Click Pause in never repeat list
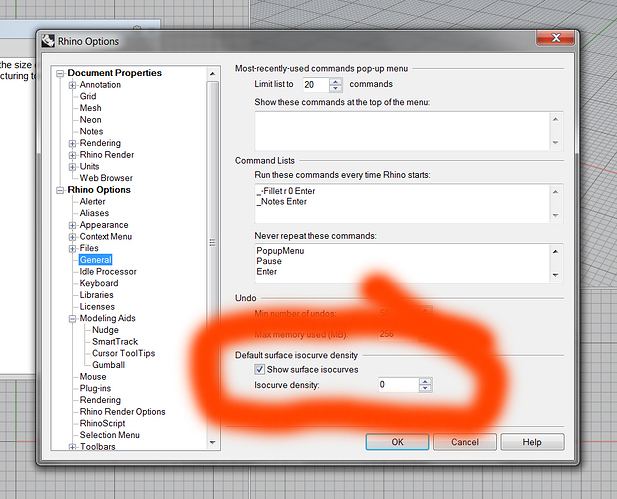The image size is (617, 499). 269,261
